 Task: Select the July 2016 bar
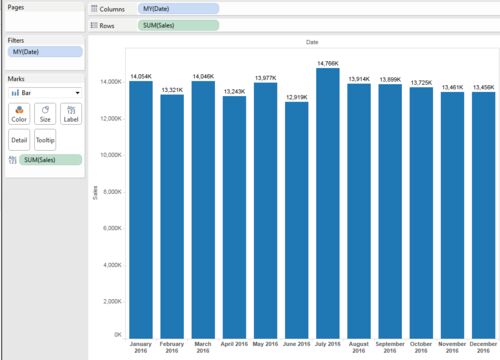coord(328,203)
